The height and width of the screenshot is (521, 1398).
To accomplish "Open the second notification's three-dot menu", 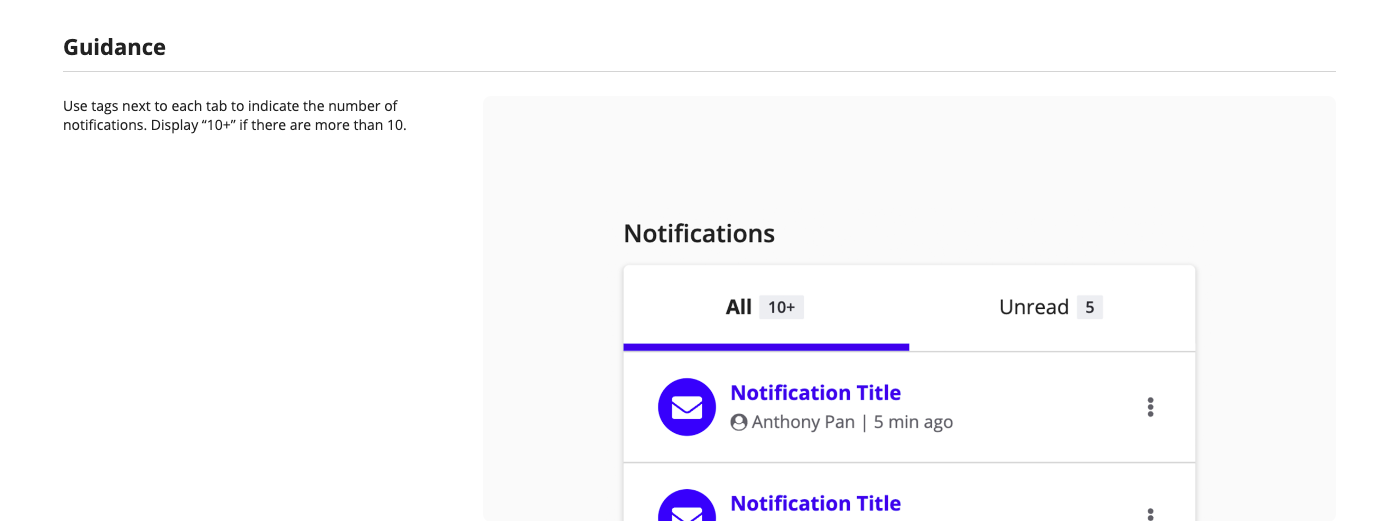I will pyautogui.click(x=1150, y=513).
